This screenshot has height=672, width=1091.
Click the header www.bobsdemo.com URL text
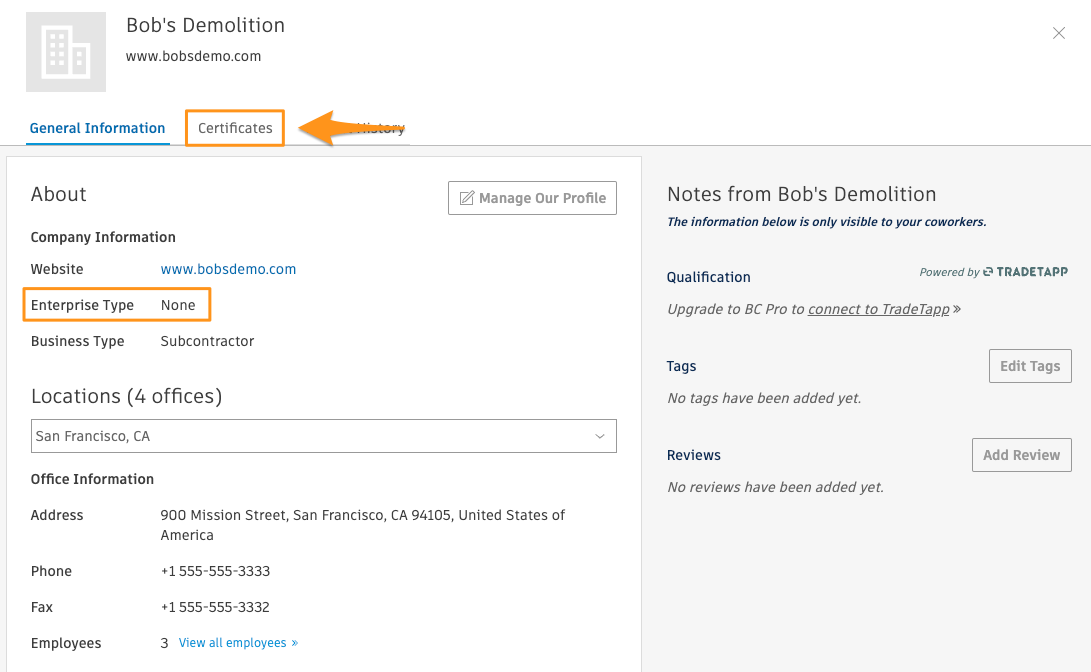[193, 56]
